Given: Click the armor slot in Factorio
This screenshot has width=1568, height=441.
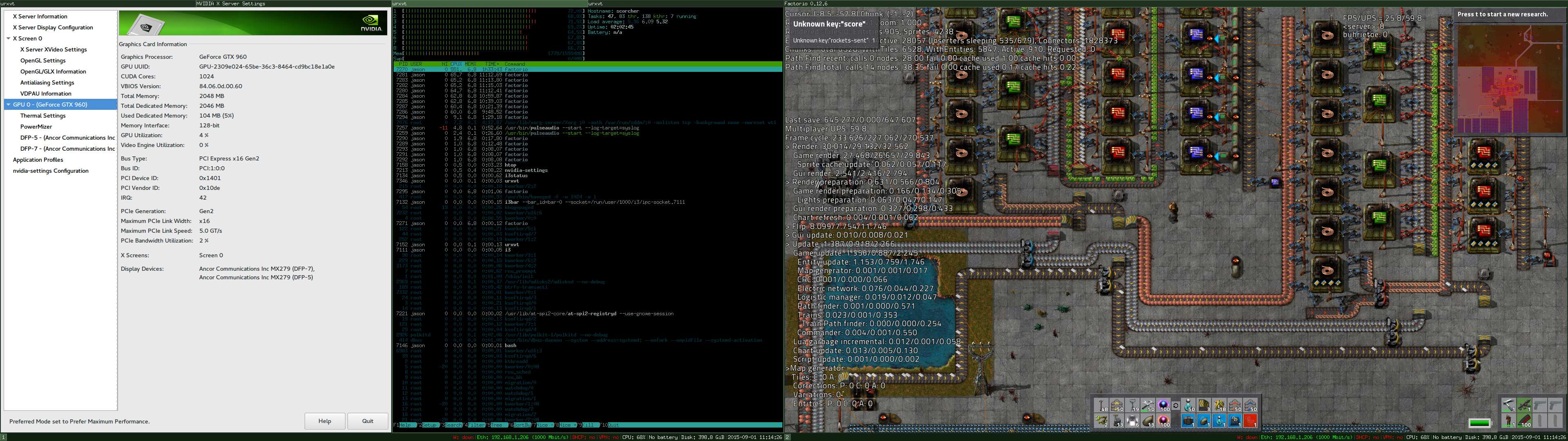Looking at the screenshot, I should click(x=1509, y=421).
